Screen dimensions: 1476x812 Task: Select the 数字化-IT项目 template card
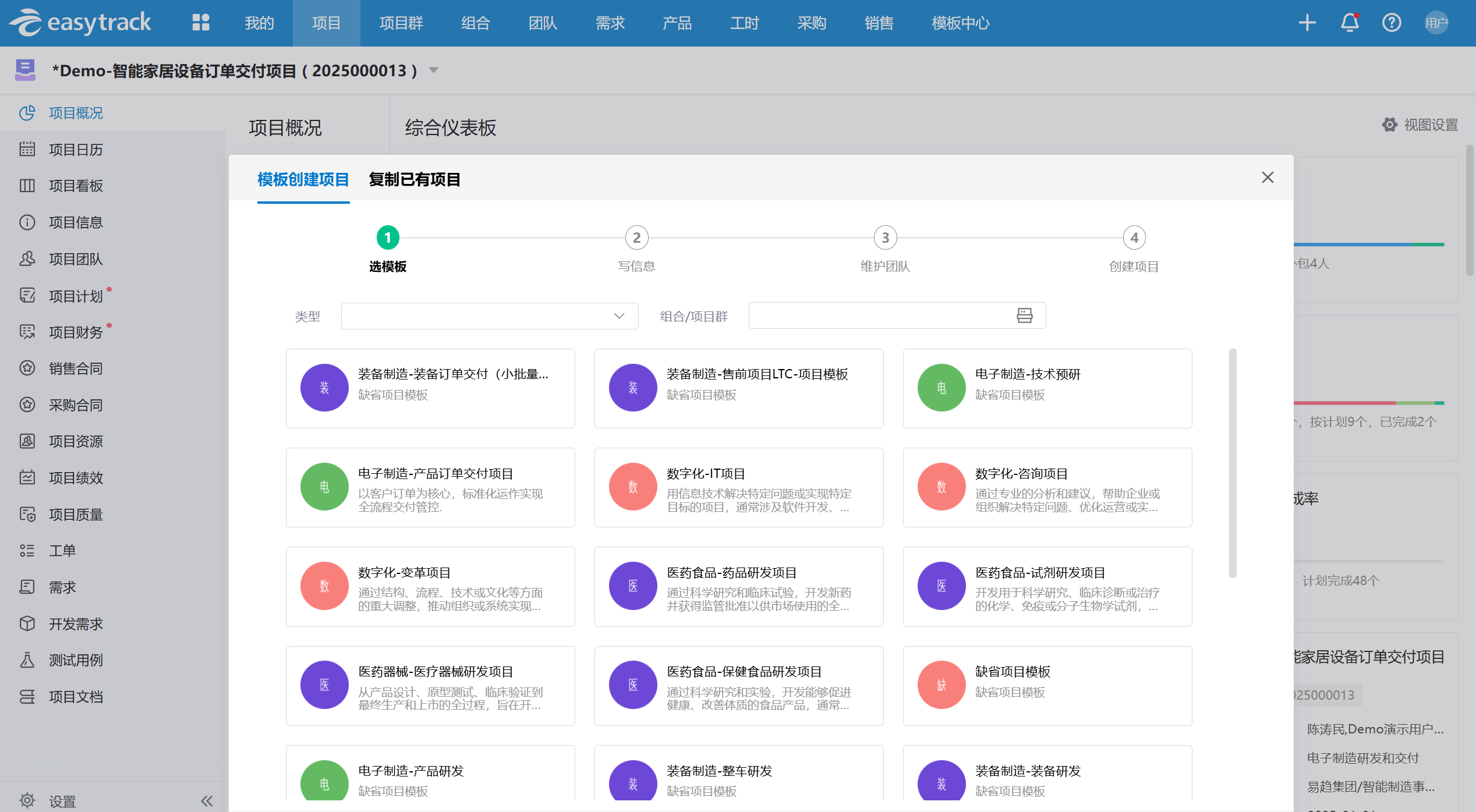tap(738, 487)
